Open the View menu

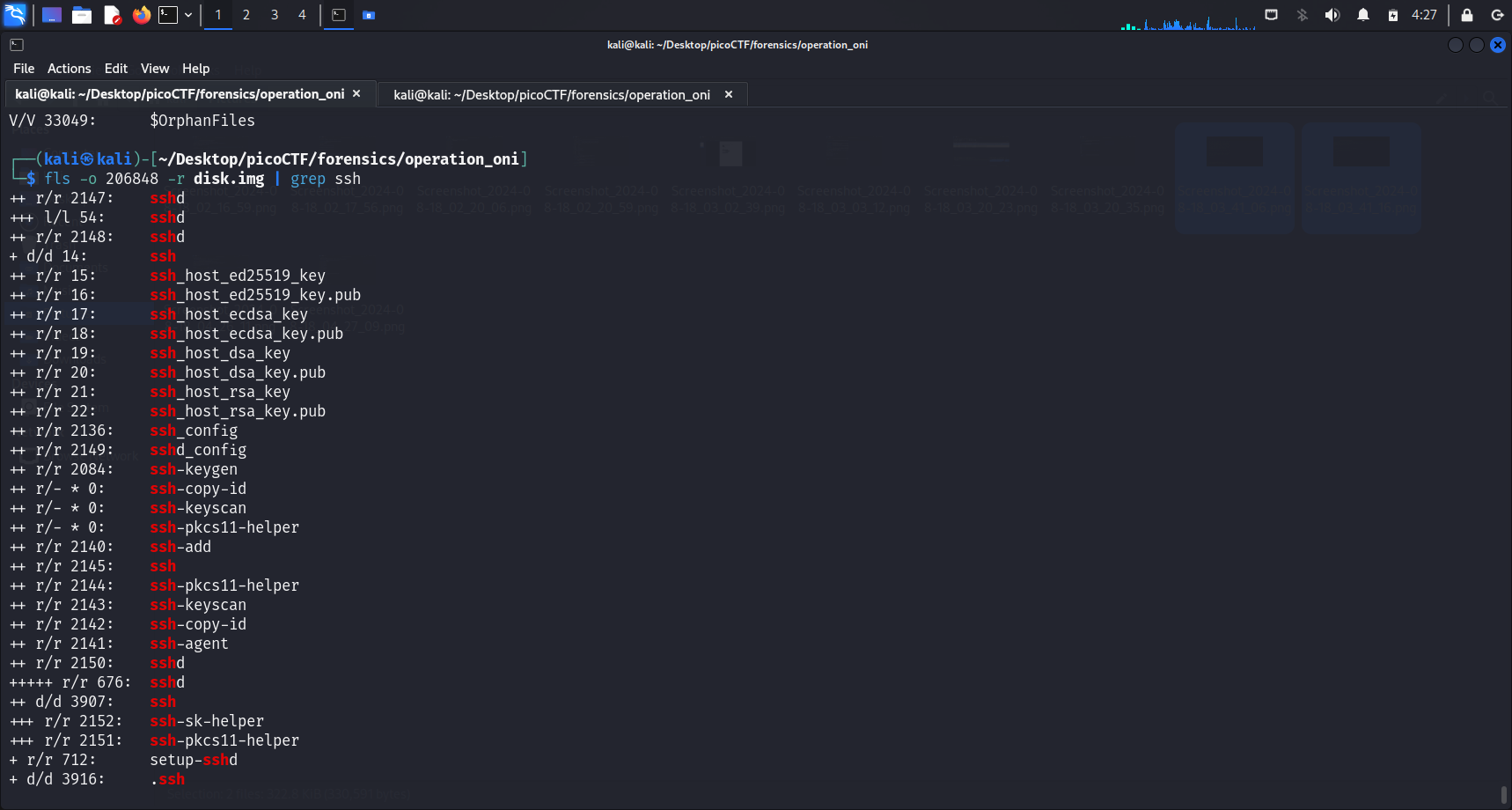154,69
